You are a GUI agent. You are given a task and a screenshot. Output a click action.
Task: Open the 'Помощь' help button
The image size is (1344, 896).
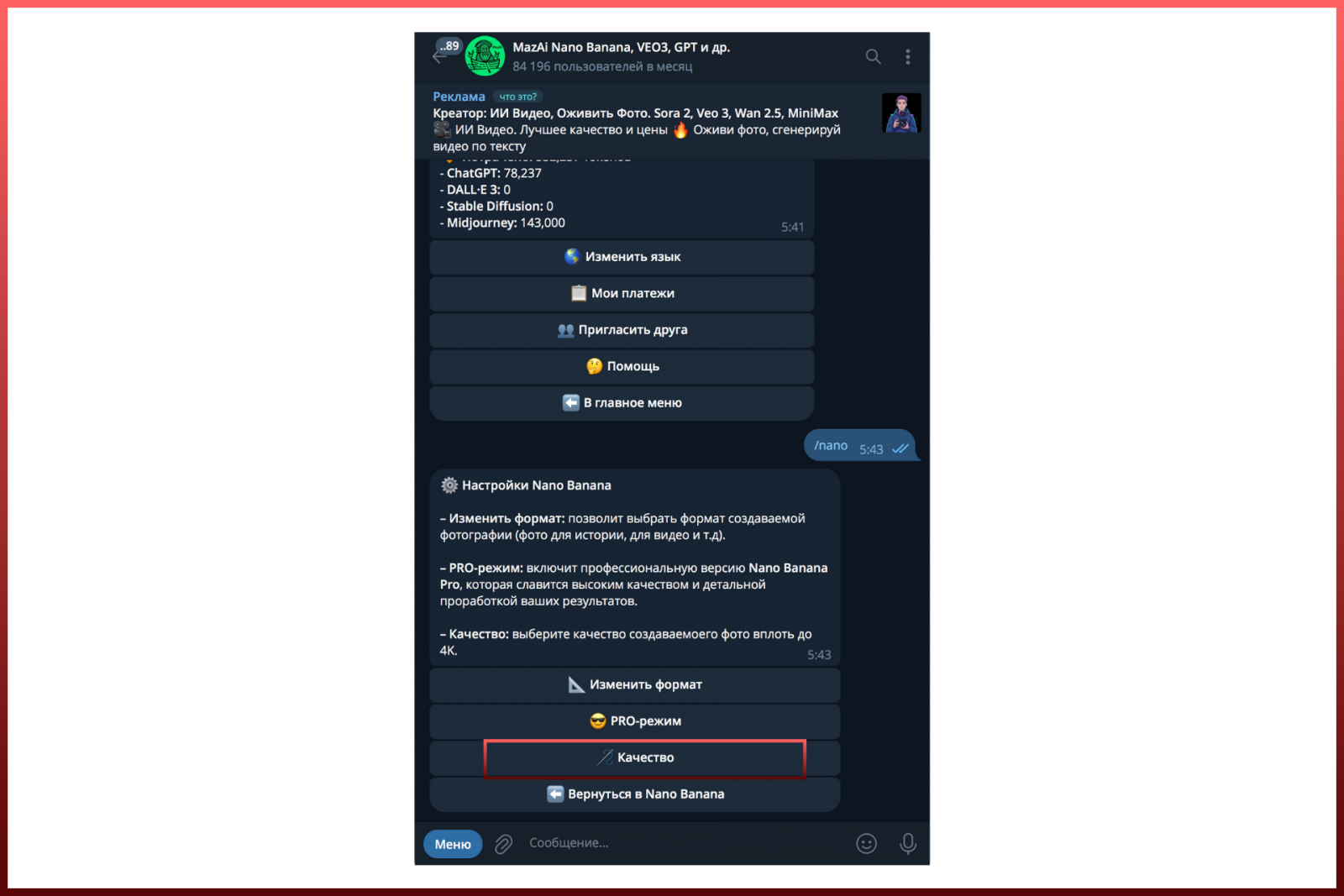(622, 366)
